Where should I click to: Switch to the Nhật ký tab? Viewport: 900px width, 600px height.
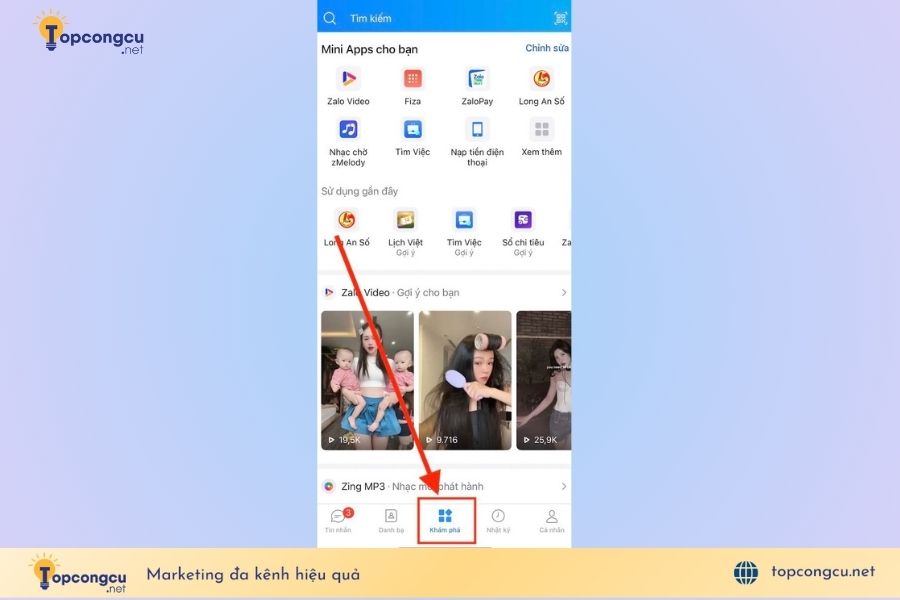tap(498, 520)
